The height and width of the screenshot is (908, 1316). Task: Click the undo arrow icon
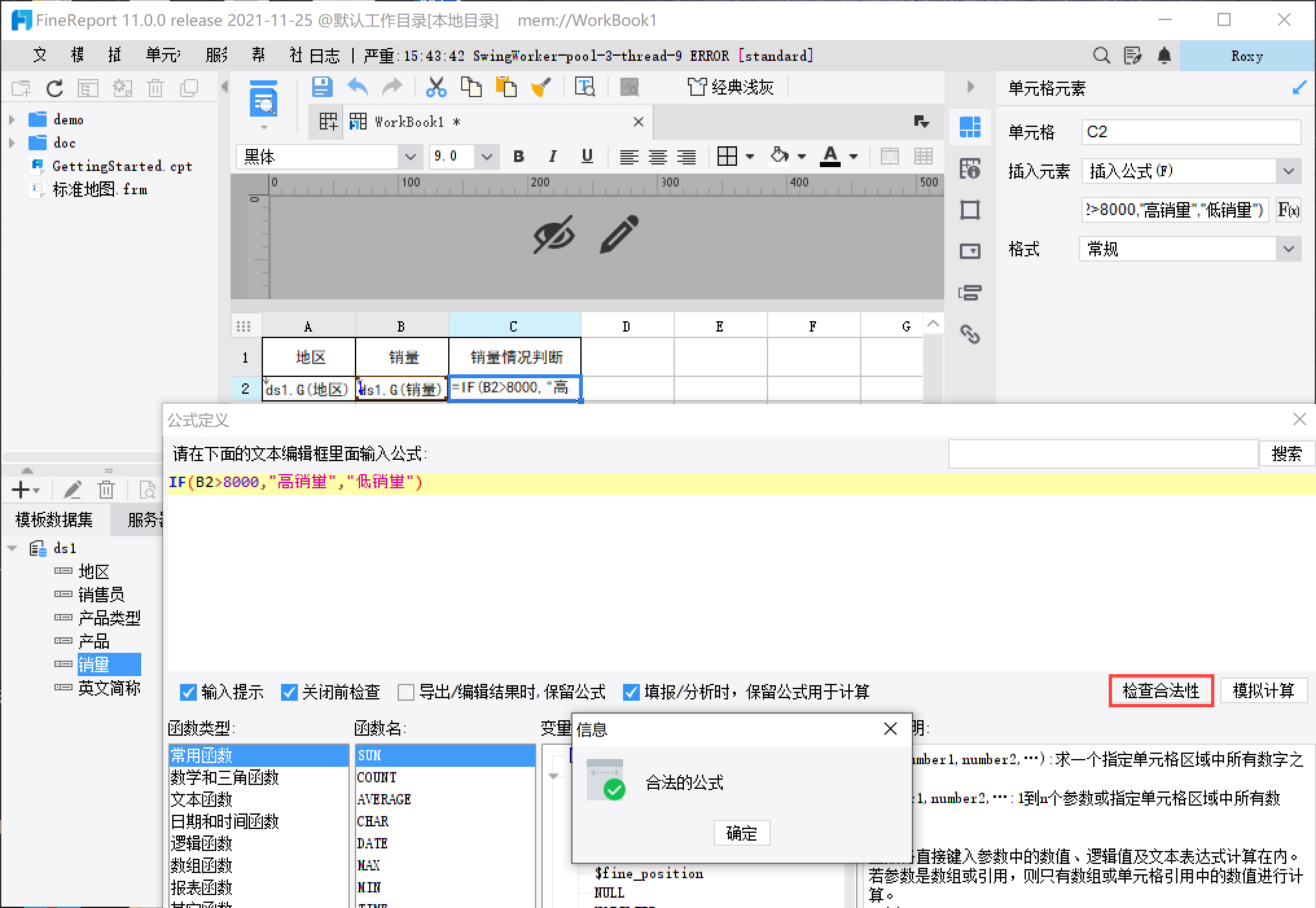[357, 87]
